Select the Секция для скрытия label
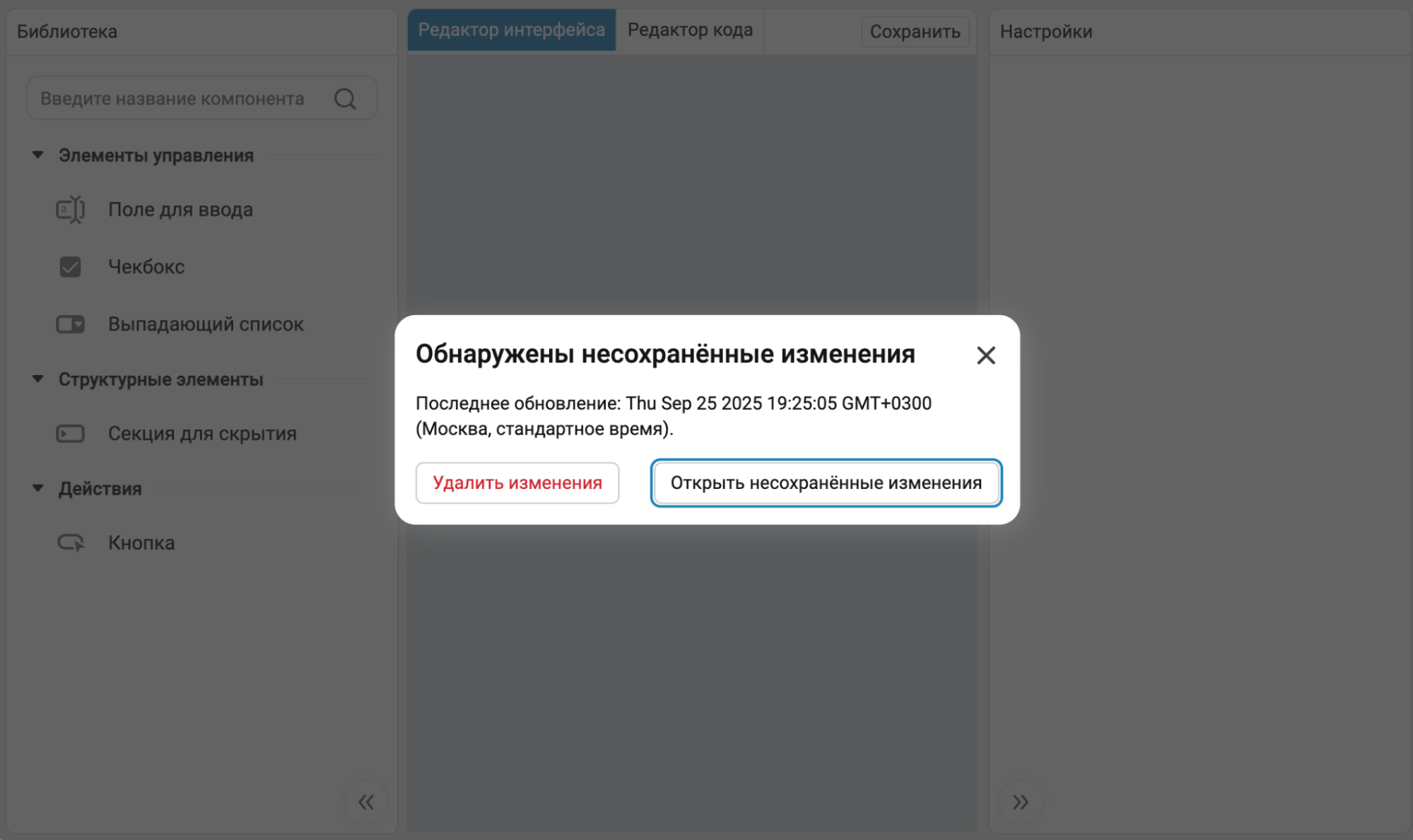Viewport: 1413px width, 840px height. click(202, 434)
